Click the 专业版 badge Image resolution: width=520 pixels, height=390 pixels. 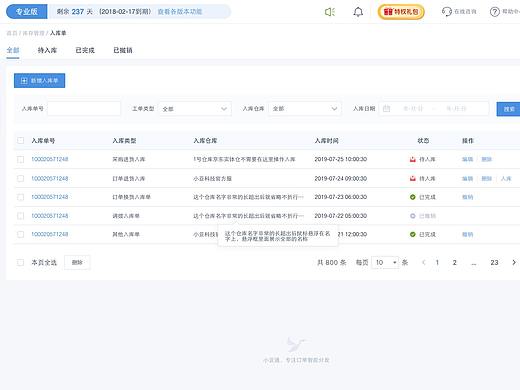click(27, 12)
